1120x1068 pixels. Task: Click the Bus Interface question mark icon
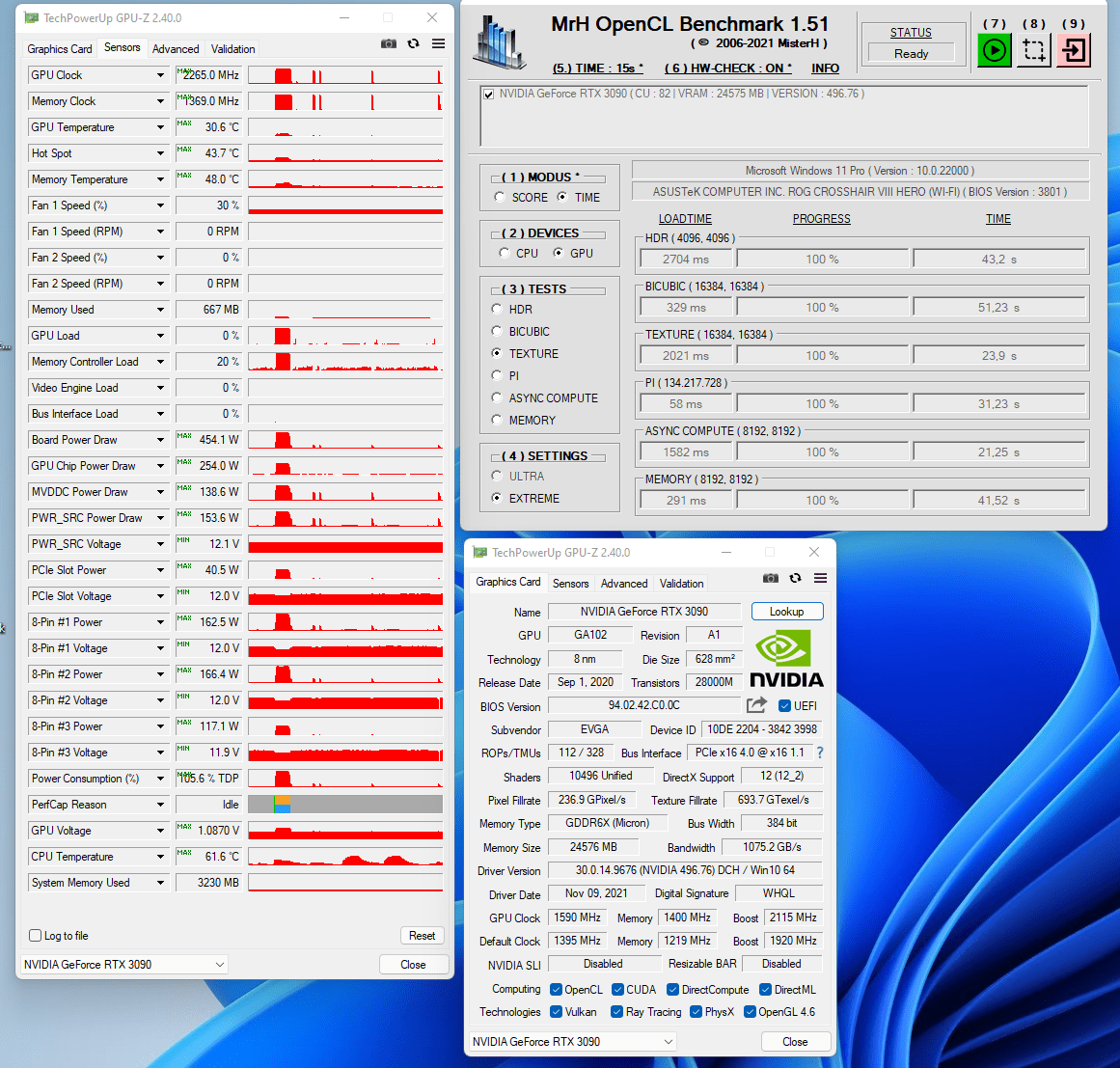820,753
